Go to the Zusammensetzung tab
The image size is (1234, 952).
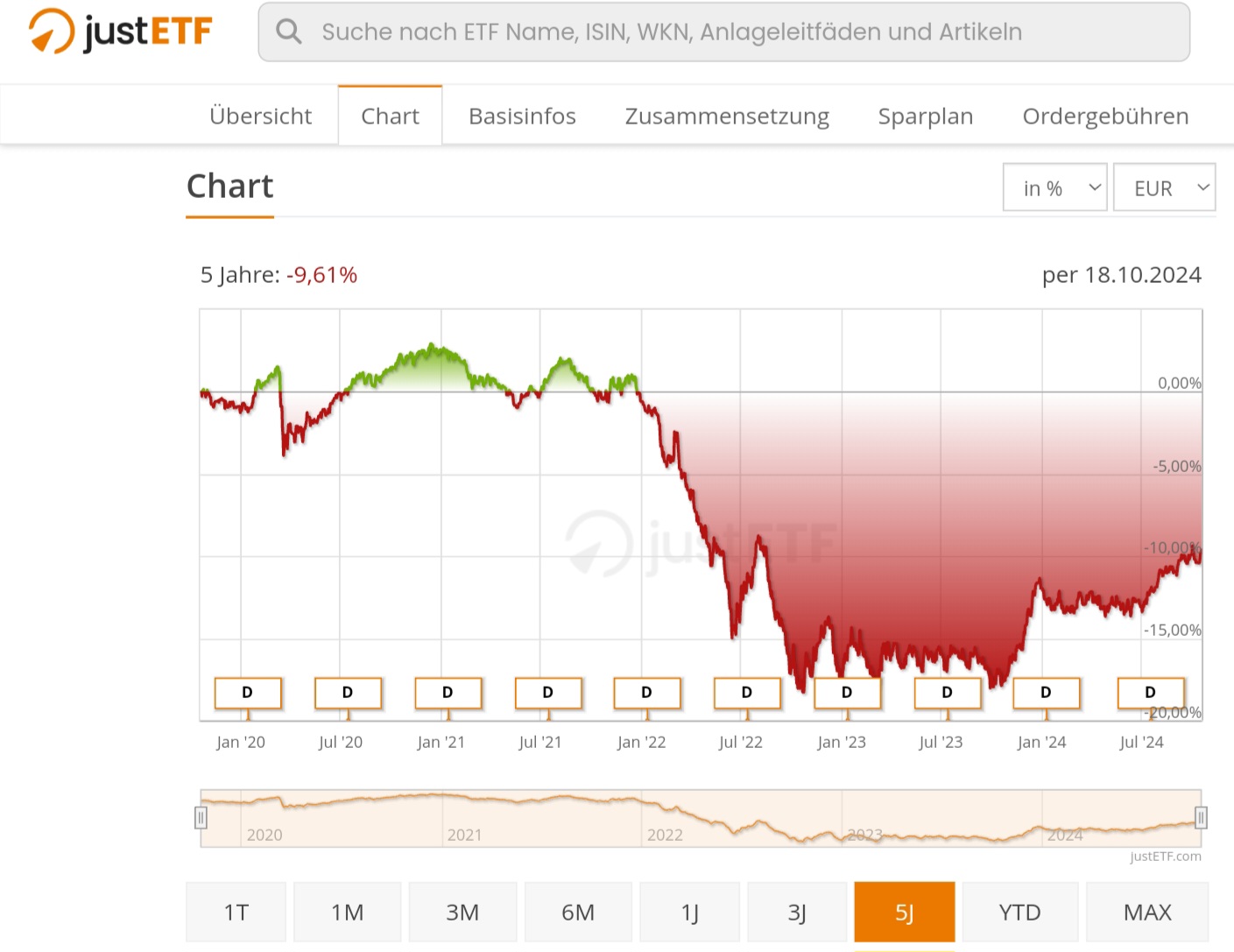pyautogui.click(x=727, y=116)
